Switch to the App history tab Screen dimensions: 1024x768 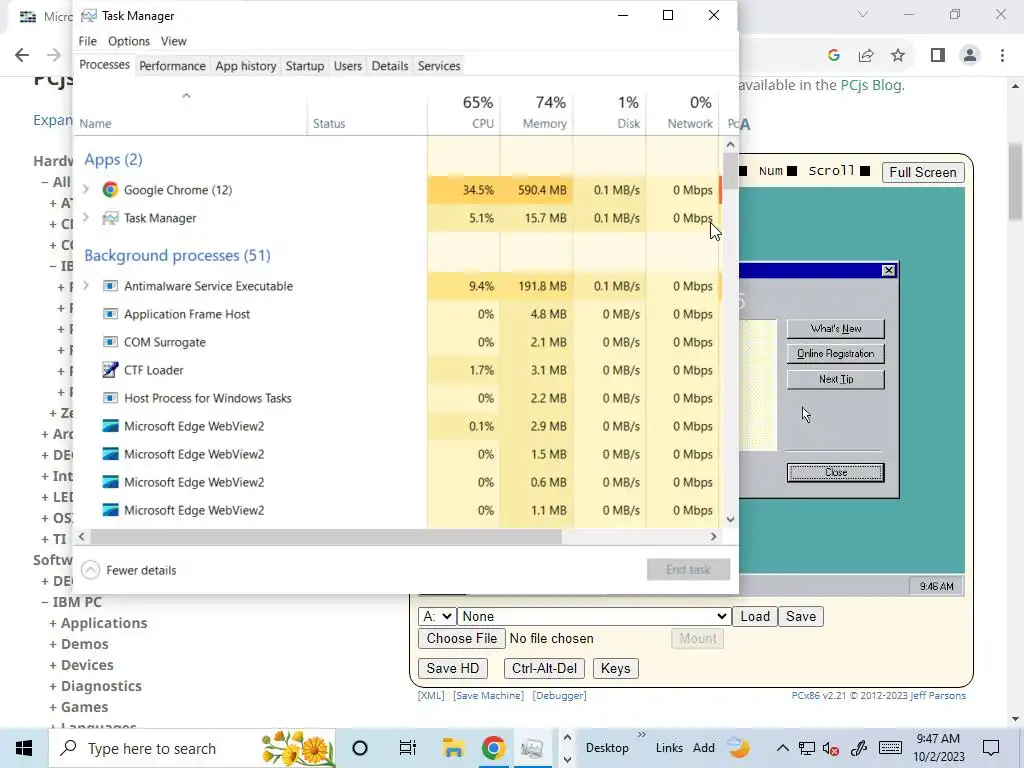[246, 66]
